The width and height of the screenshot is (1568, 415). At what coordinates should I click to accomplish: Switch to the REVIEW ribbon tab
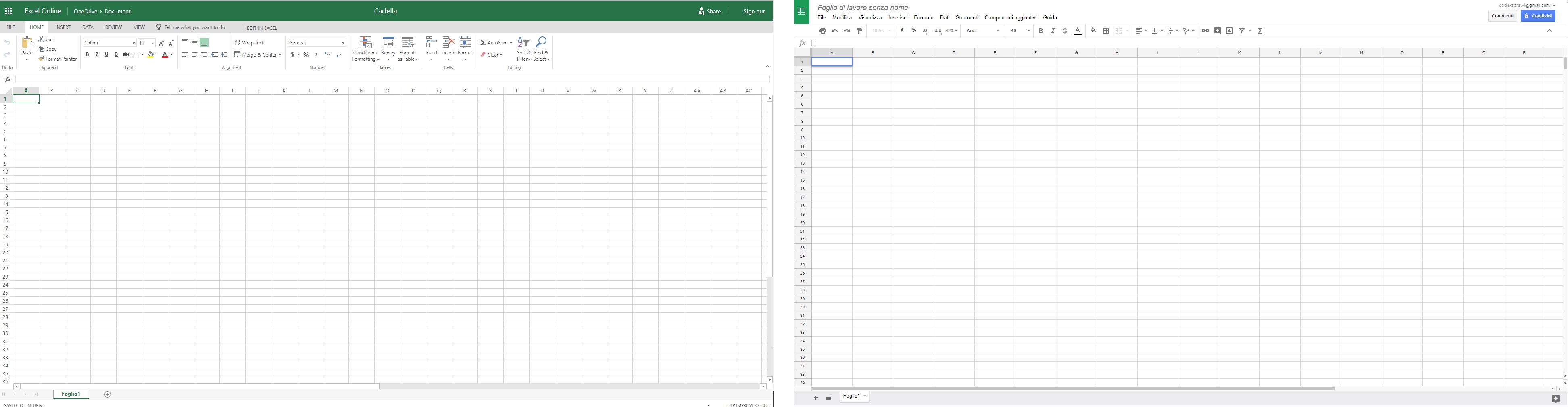(x=113, y=27)
